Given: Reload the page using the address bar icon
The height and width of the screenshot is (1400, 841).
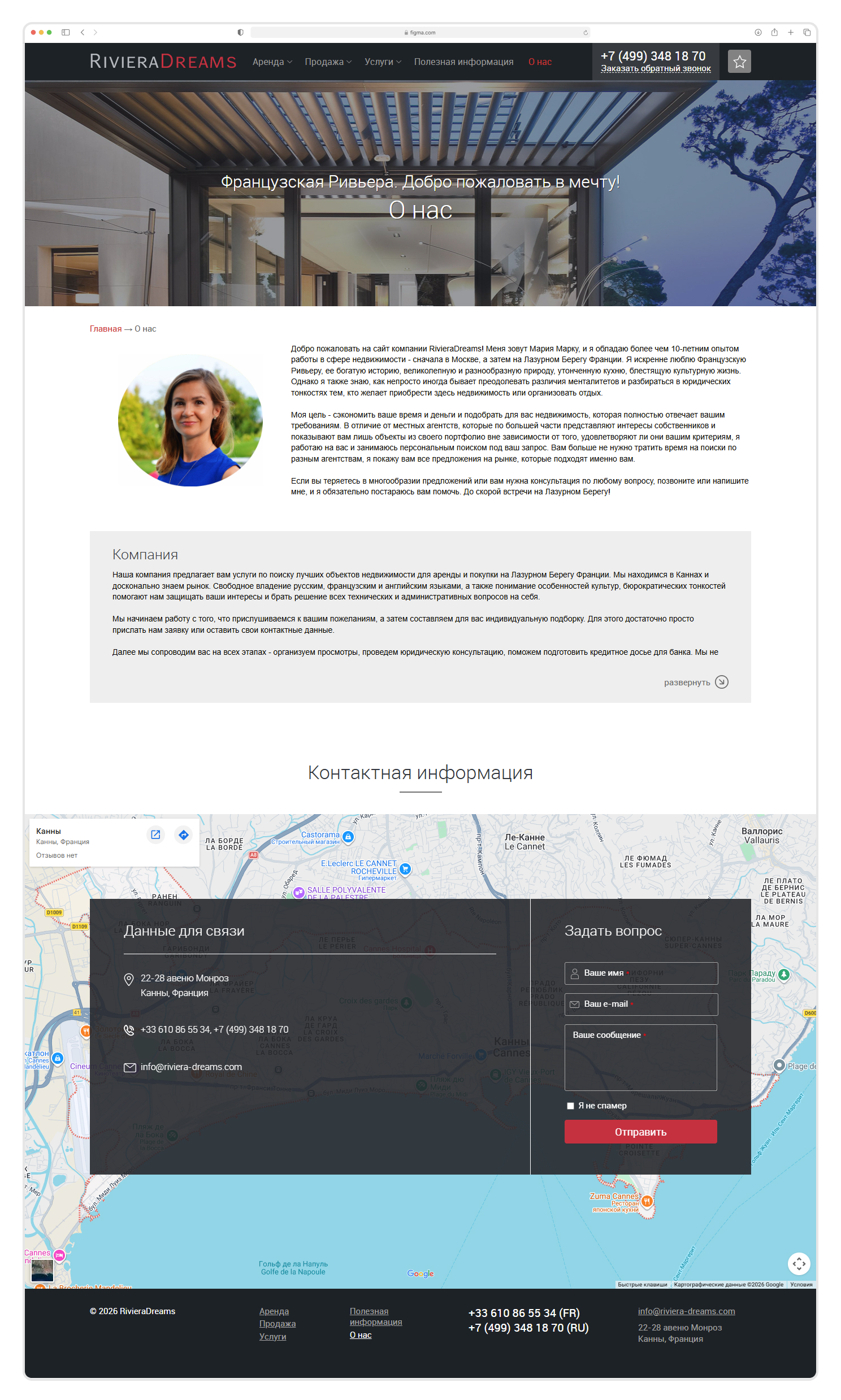Looking at the screenshot, I should click(x=586, y=33).
